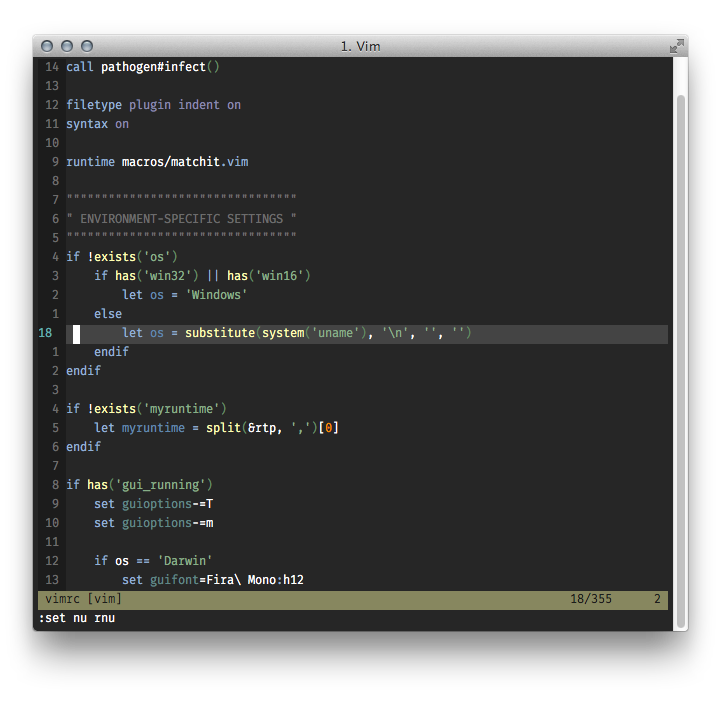Click "system('uname')" on the current line

(x=315, y=333)
